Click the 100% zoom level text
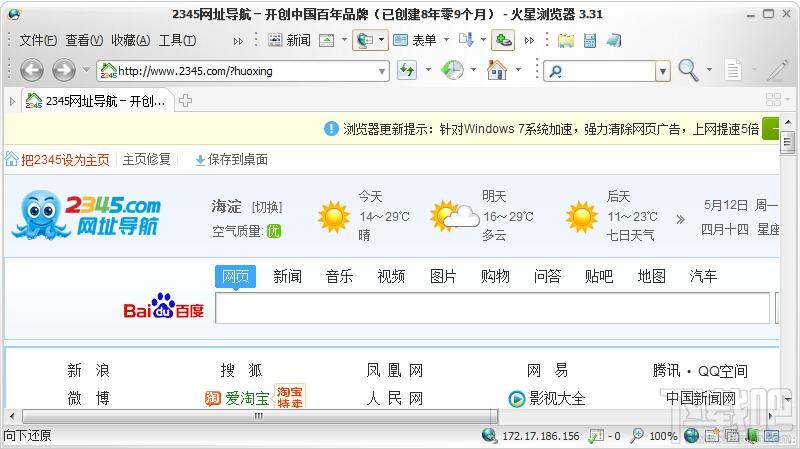The height and width of the screenshot is (449, 800). (663, 436)
